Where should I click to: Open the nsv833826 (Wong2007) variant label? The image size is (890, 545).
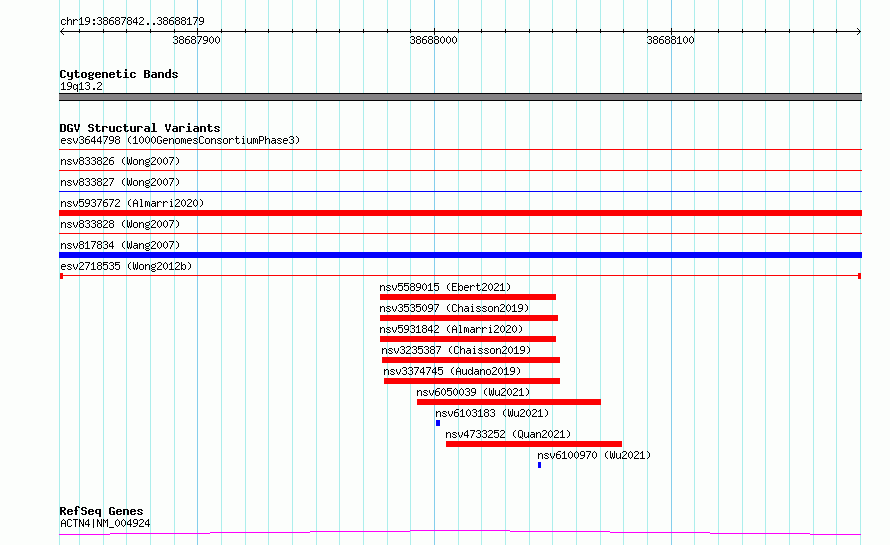click(120, 161)
